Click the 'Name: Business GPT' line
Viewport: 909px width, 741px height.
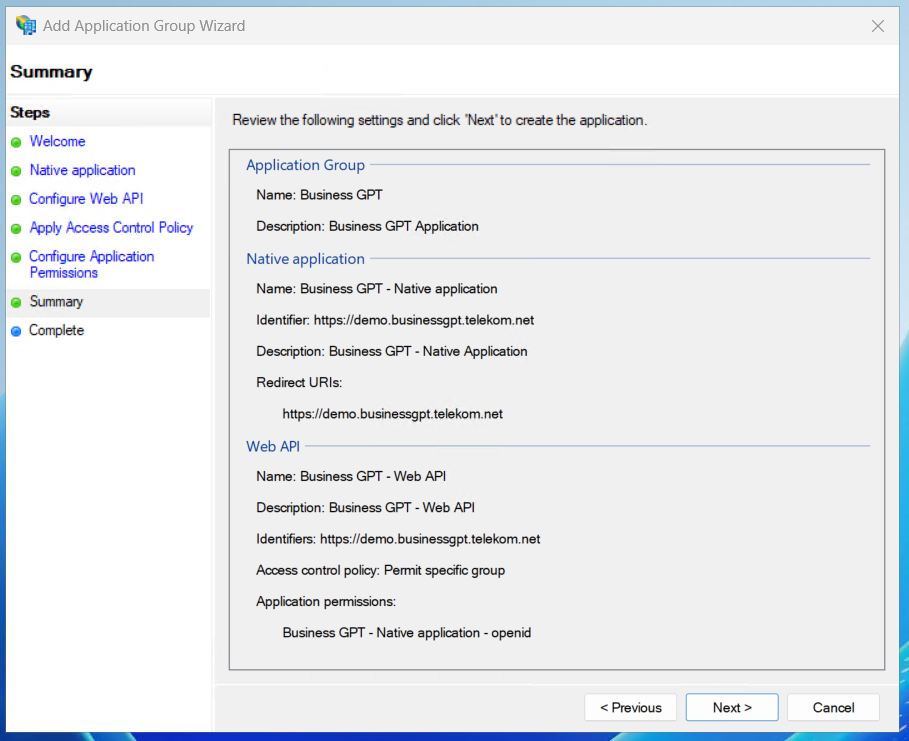[x=319, y=195]
